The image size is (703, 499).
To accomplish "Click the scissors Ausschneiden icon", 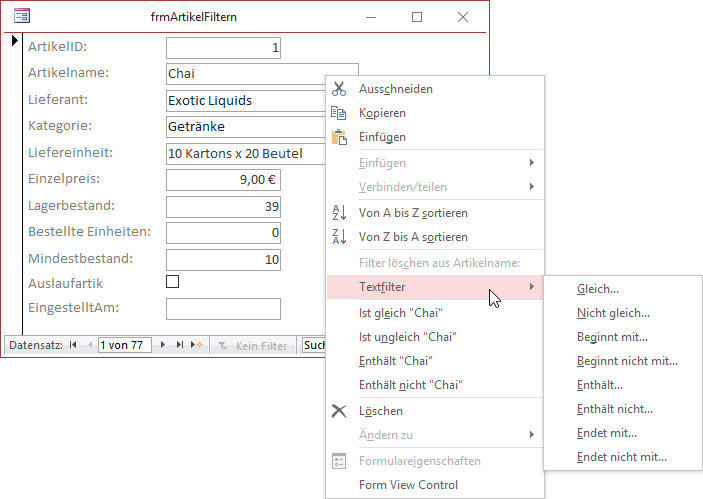I will click(x=339, y=89).
